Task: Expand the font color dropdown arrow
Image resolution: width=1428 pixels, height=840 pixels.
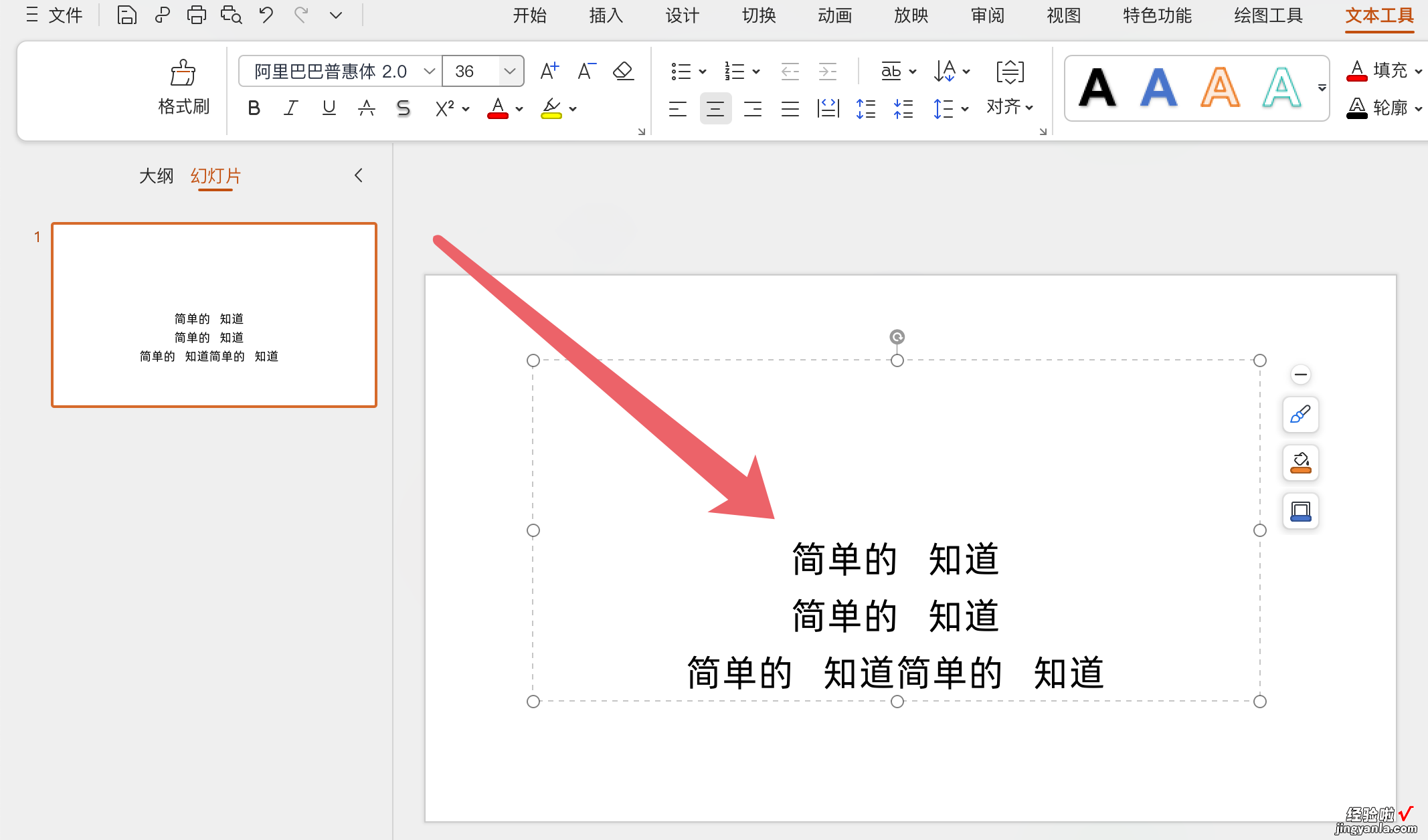Action: coord(519,108)
